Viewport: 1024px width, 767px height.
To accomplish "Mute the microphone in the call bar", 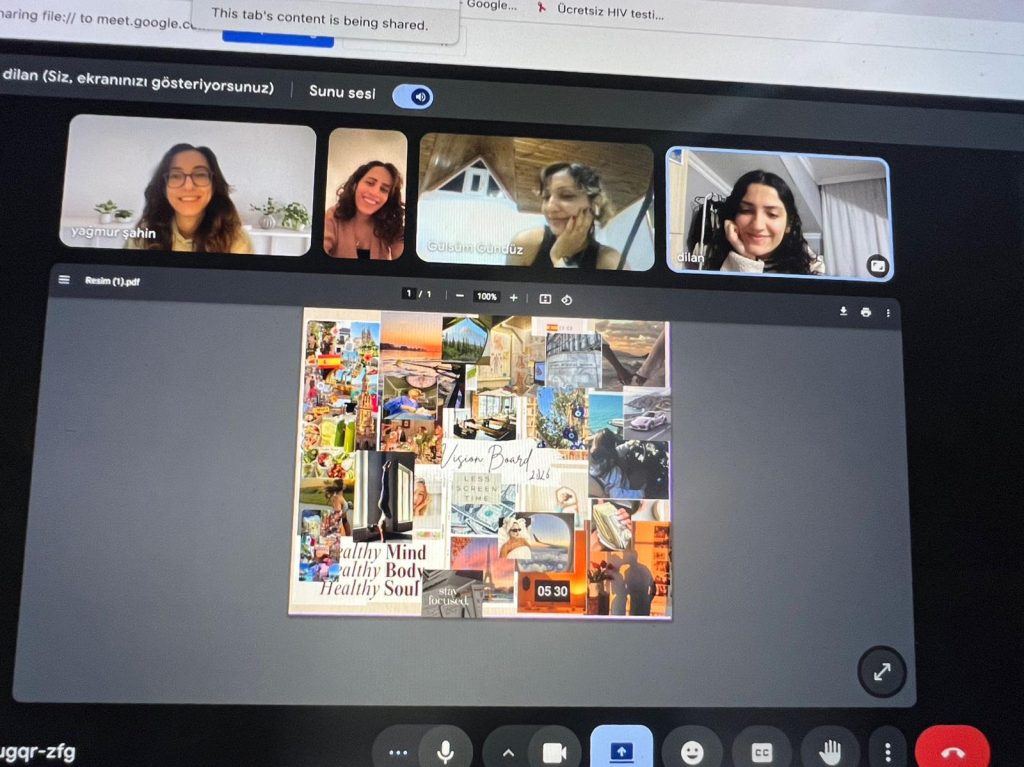I will [x=445, y=752].
